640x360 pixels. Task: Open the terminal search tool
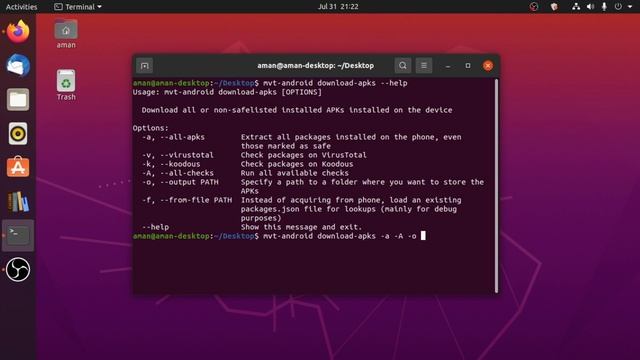point(402,66)
